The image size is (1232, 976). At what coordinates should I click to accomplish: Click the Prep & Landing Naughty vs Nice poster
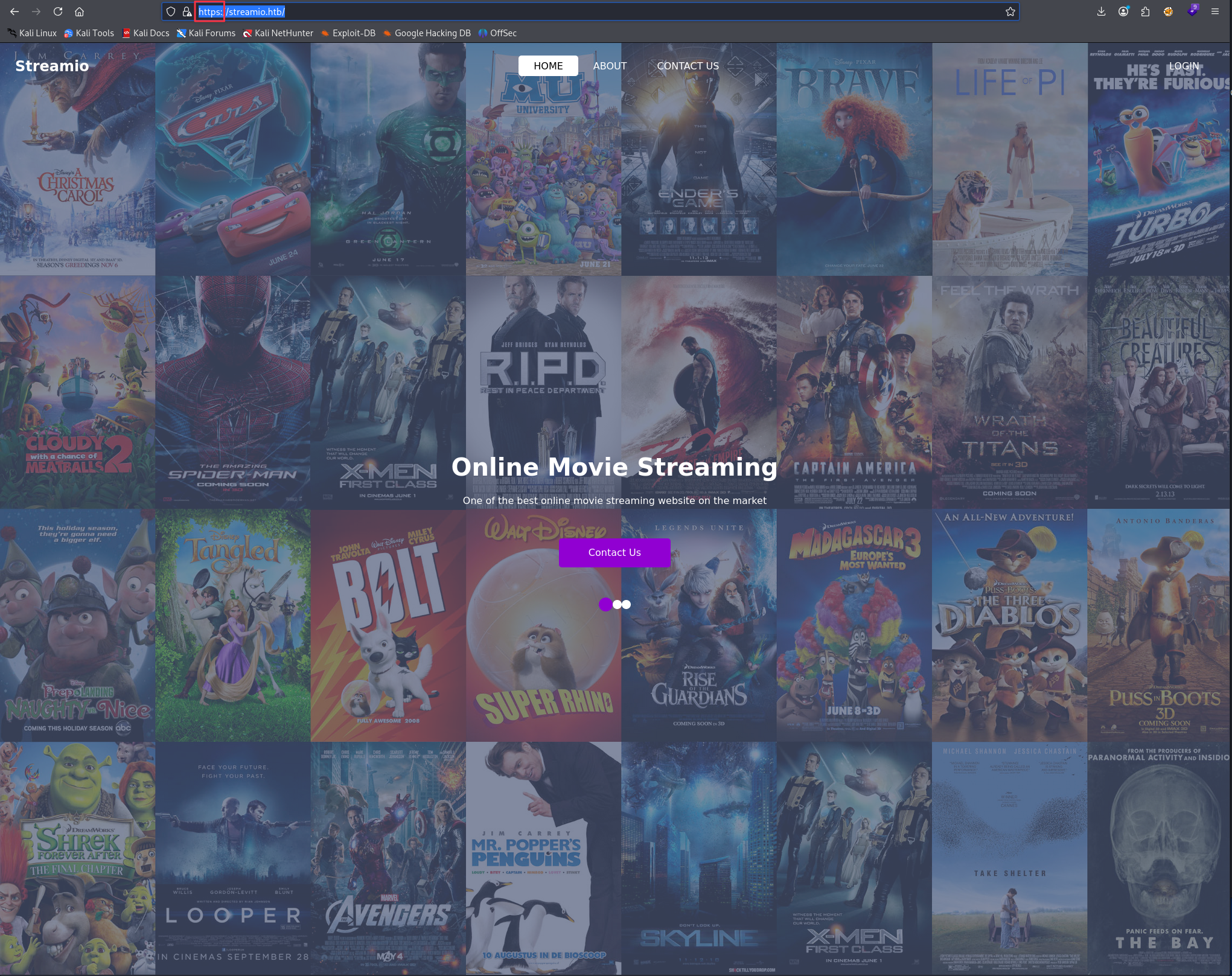coord(77,625)
